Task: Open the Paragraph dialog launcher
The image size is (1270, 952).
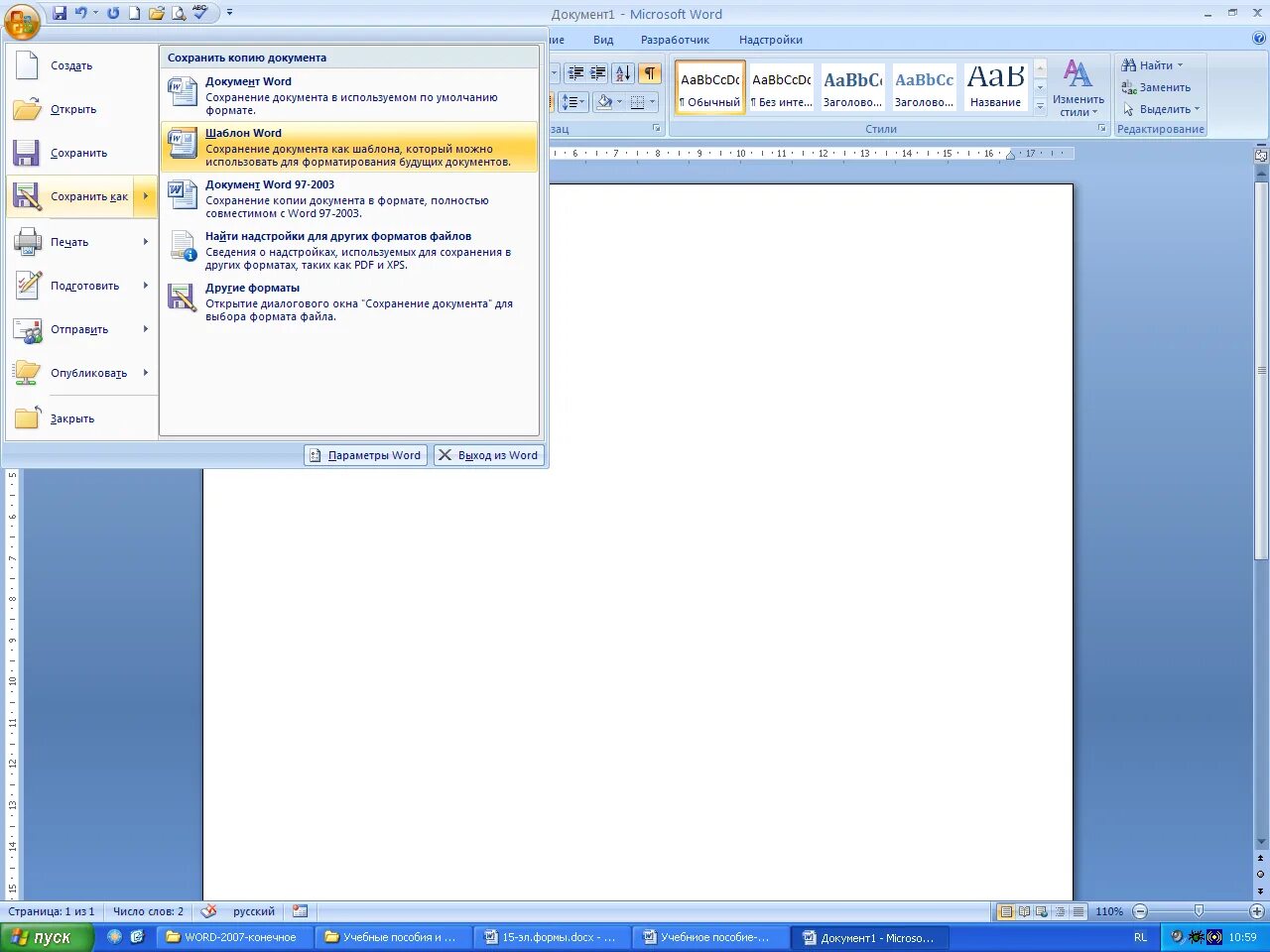Action: (x=657, y=129)
